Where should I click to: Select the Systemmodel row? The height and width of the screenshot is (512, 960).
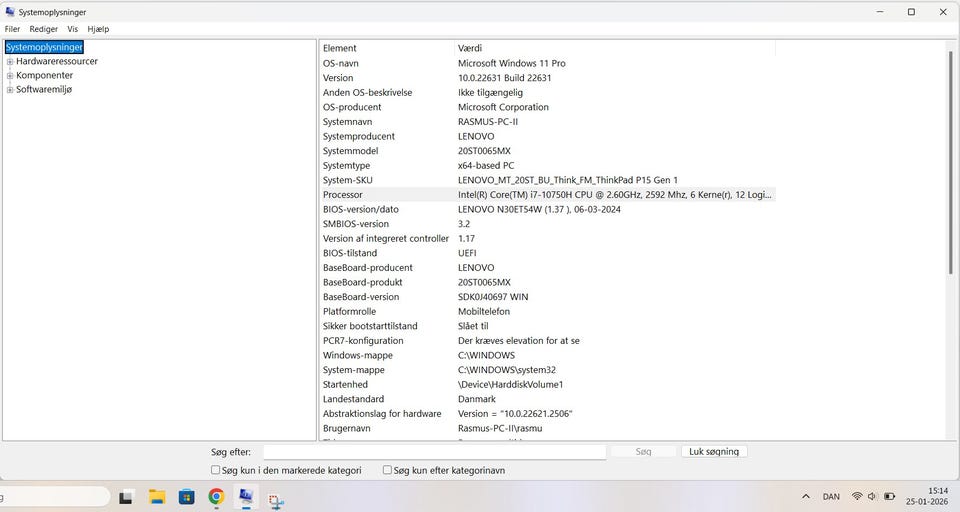click(547, 151)
